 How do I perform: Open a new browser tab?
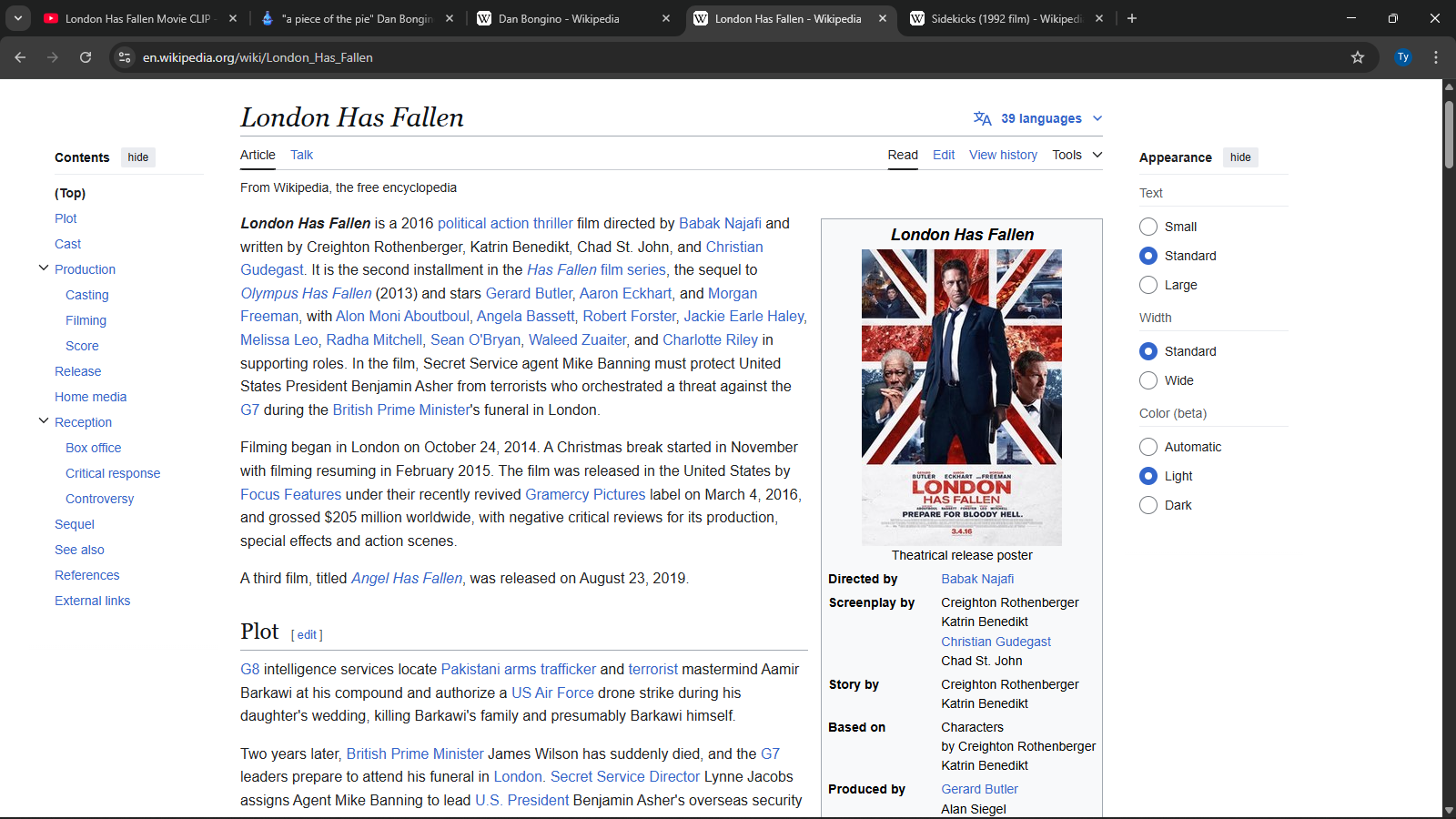tap(1132, 18)
